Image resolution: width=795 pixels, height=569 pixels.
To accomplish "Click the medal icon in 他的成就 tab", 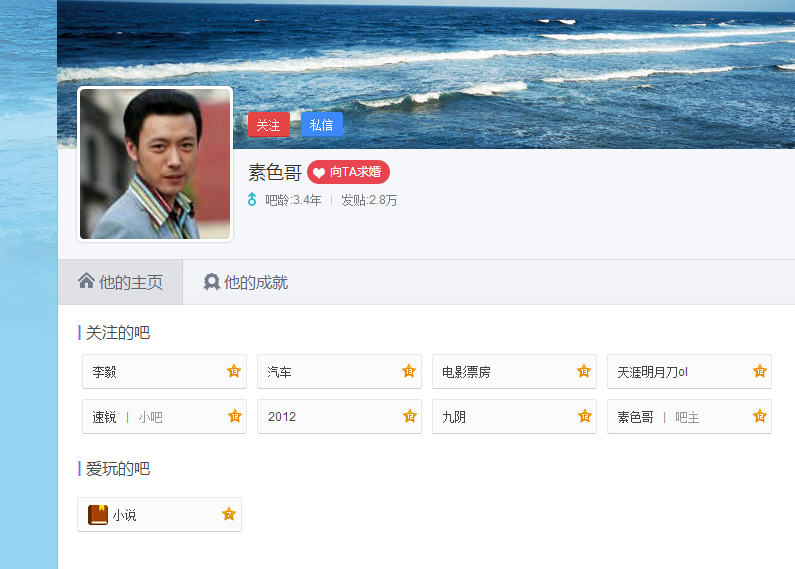I will (211, 282).
